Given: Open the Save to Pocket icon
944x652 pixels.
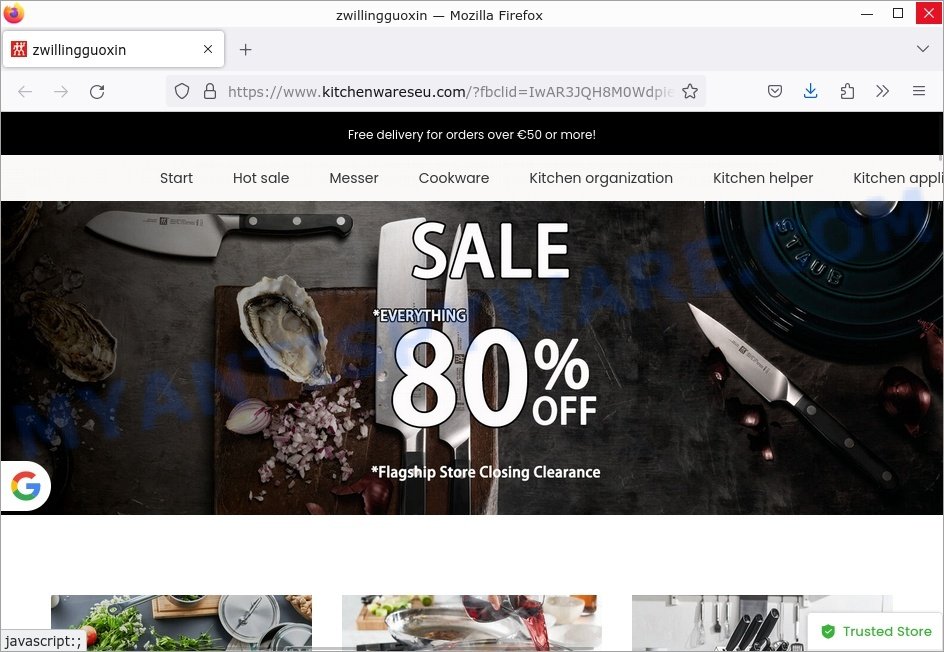Looking at the screenshot, I should (775, 92).
